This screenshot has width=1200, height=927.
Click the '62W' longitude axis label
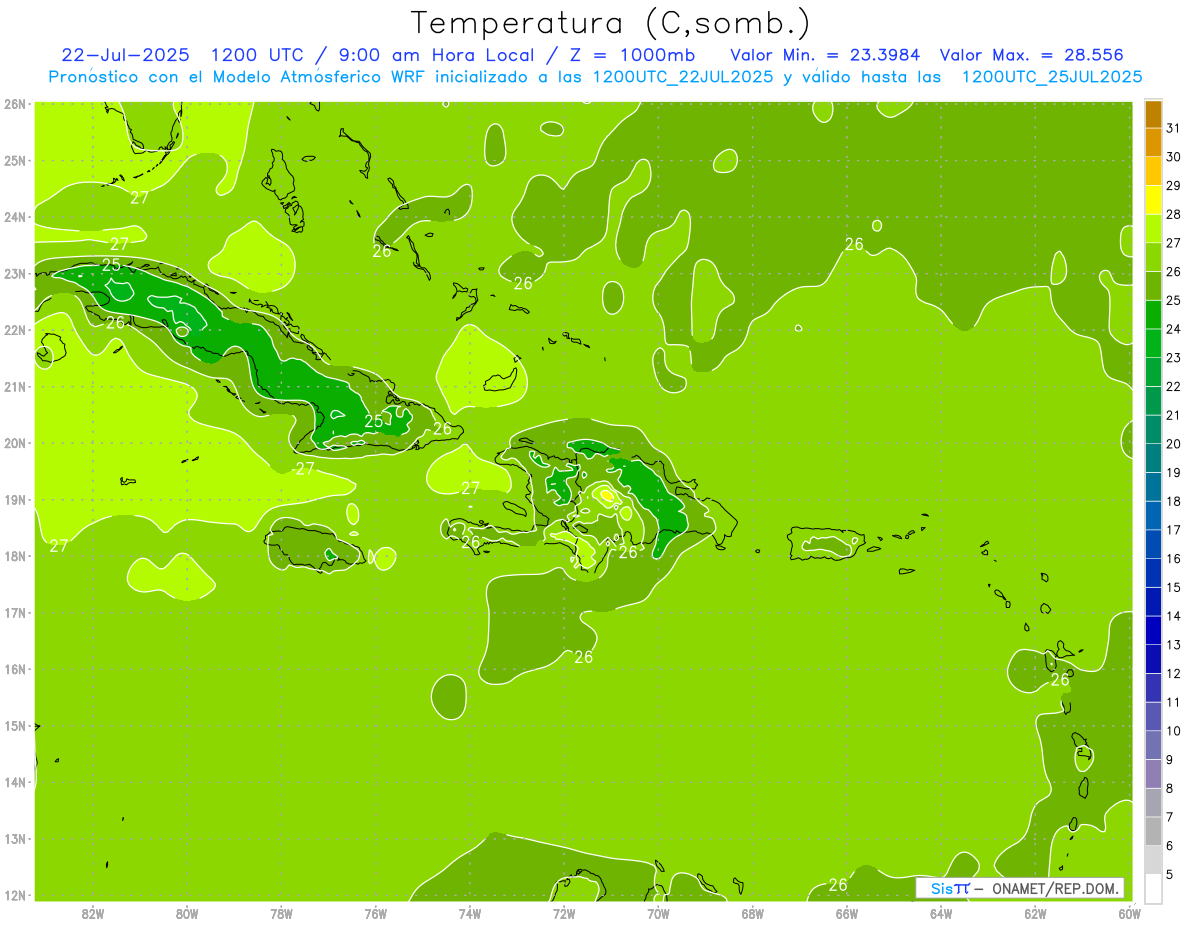1035,913
